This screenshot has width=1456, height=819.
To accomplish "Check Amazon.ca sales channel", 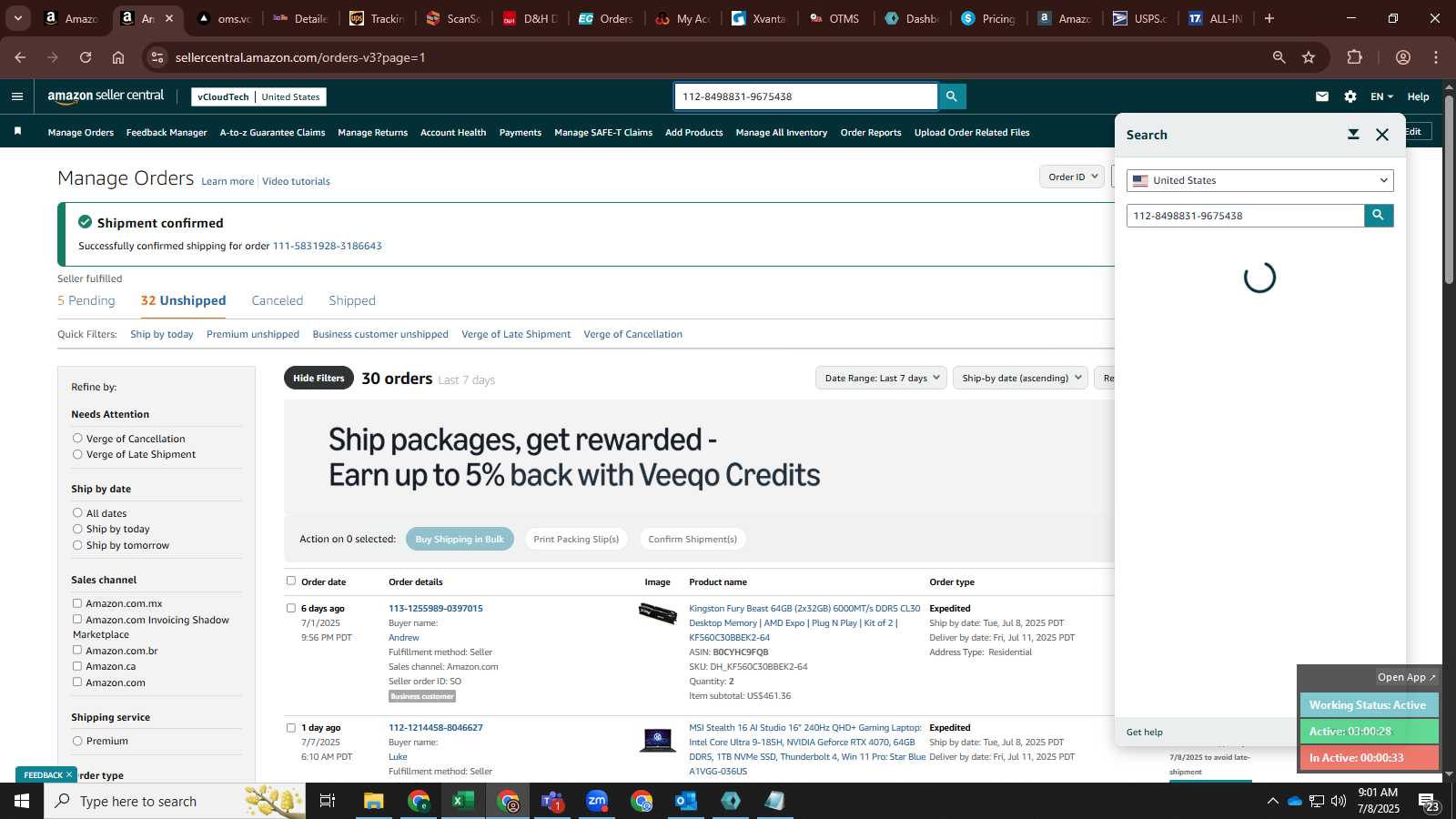I will pos(77,666).
